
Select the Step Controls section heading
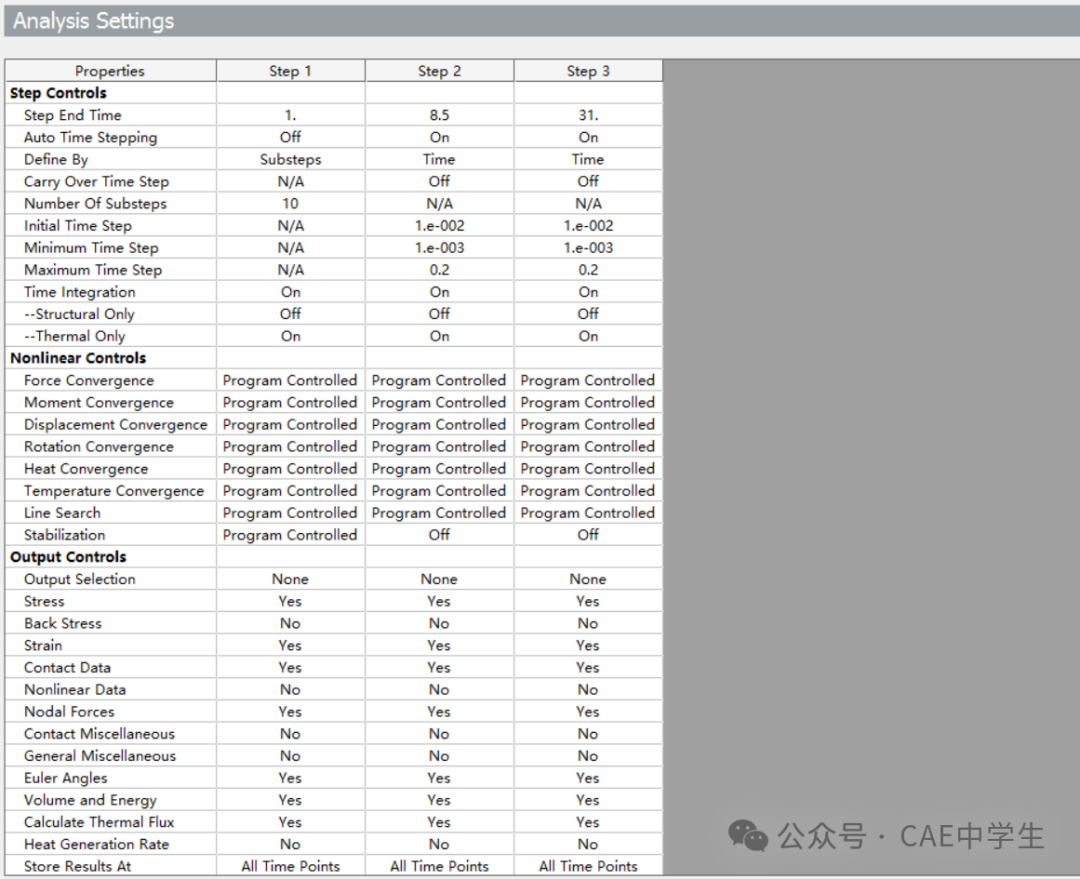[59, 93]
